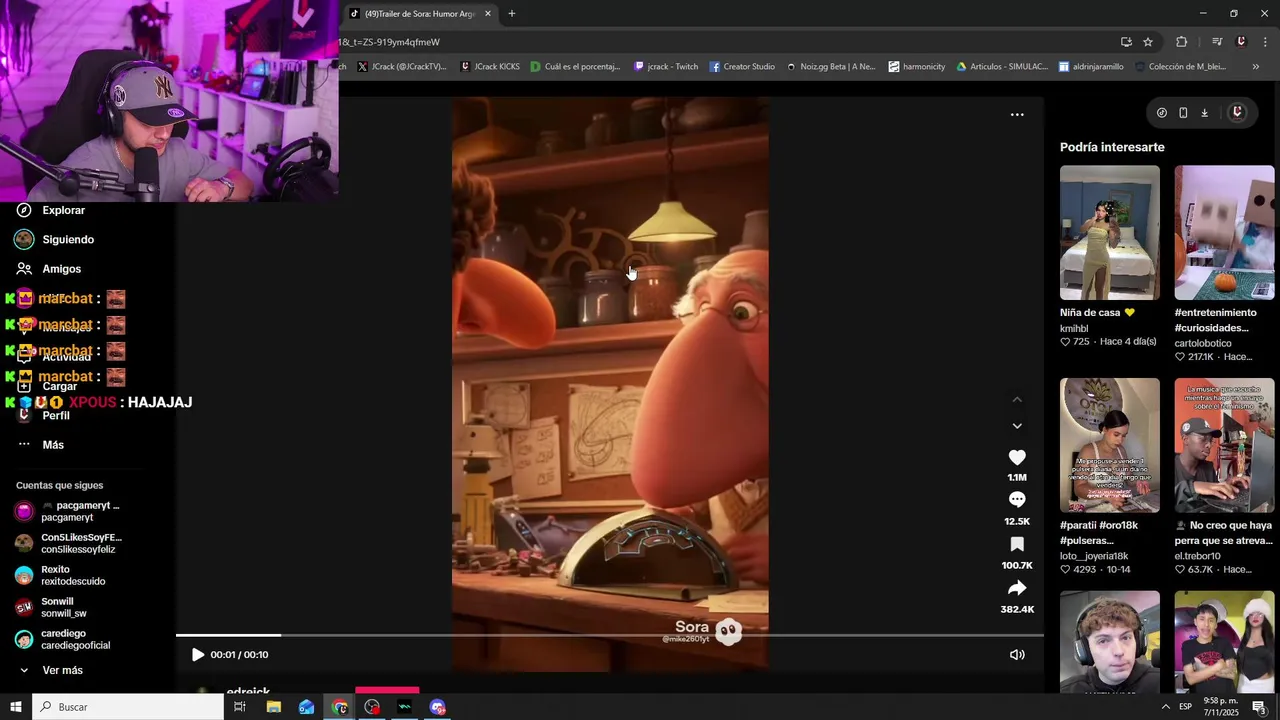
Task: Open followed account sonwill_sw
Action: pos(64,607)
